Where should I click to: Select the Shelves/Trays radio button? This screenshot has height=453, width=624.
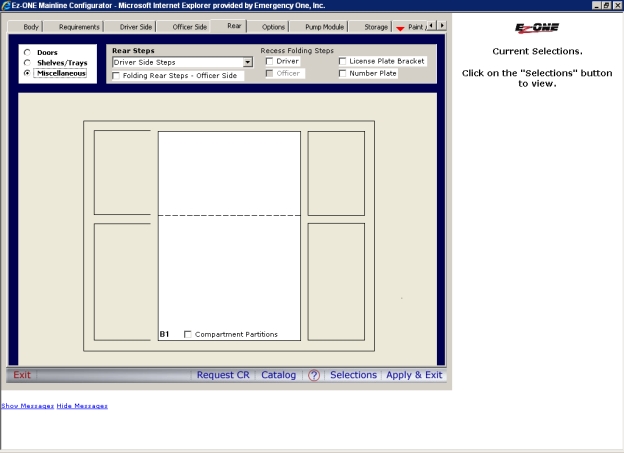27,62
